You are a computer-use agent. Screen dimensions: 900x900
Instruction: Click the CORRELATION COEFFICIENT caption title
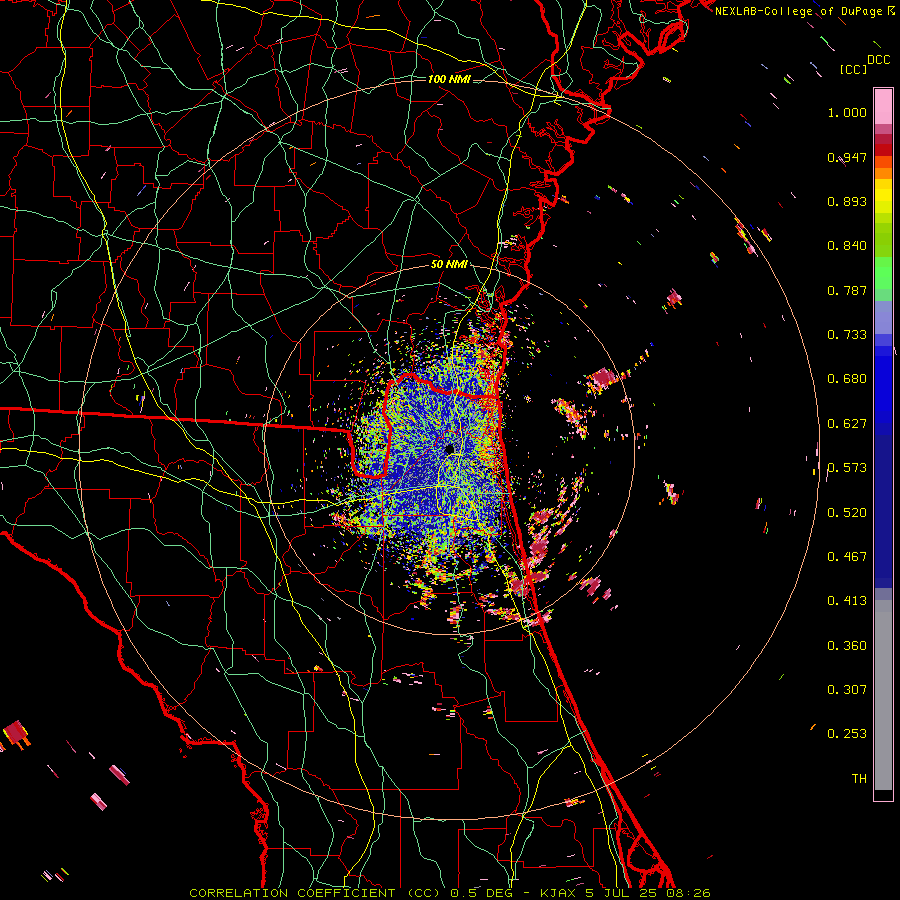pyautogui.click(x=292, y=893)
